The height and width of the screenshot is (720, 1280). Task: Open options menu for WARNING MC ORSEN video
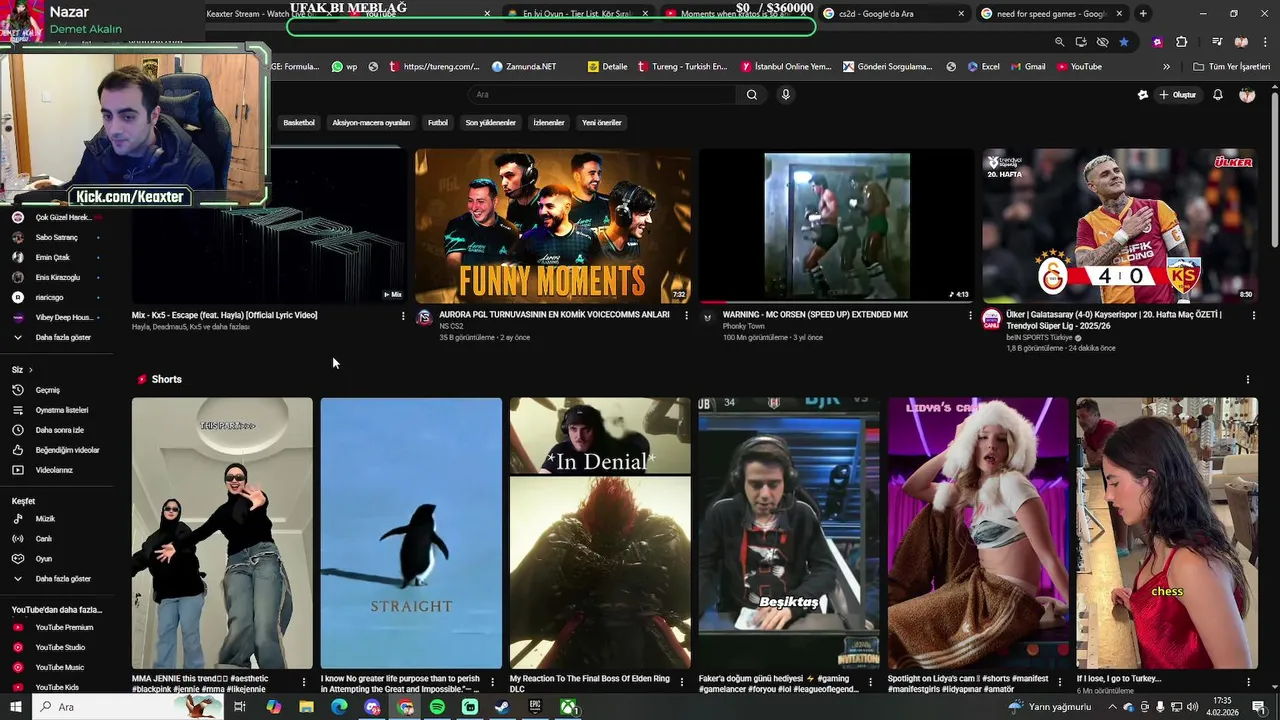point(970,315)
